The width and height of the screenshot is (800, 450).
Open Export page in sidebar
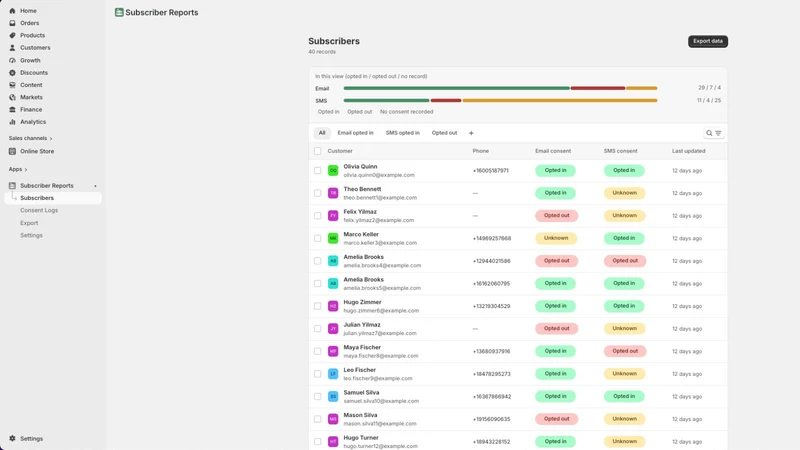click(x=29, y=223)
